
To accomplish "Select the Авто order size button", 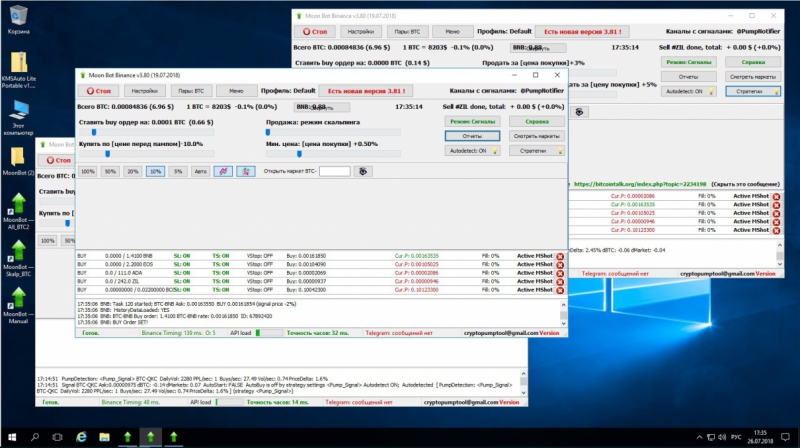I will pyautogui.click(x=201, y=171).
